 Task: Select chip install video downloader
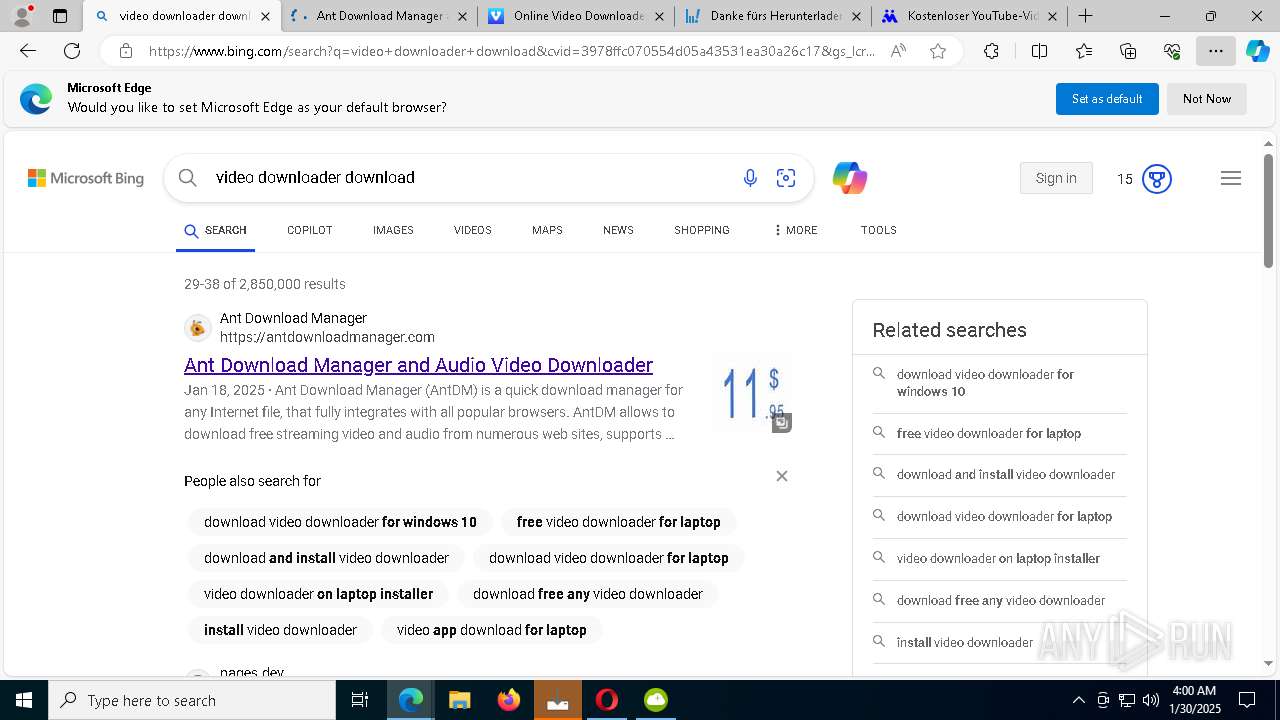coord(280,630)
